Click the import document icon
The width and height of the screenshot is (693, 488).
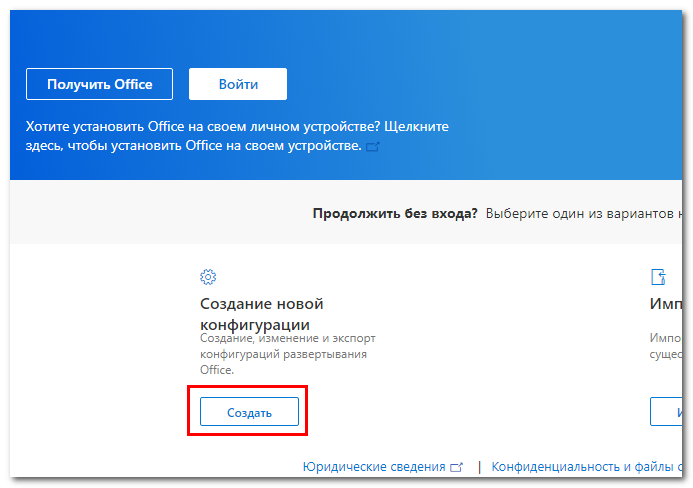click(x=658, y=277)
